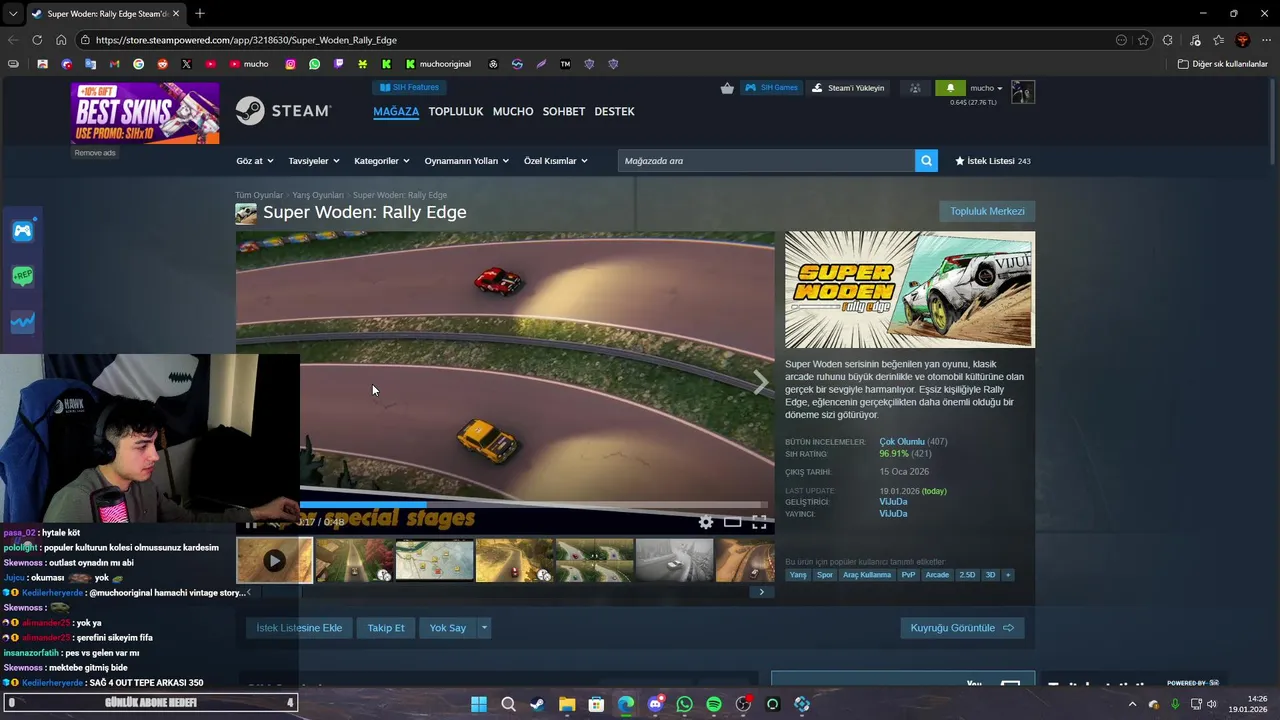Image resolution: width=1280 pixels, height=720 pixels.
Task: Expand the Tavsiyeler dropdown
Action: [x=314, y=161]
